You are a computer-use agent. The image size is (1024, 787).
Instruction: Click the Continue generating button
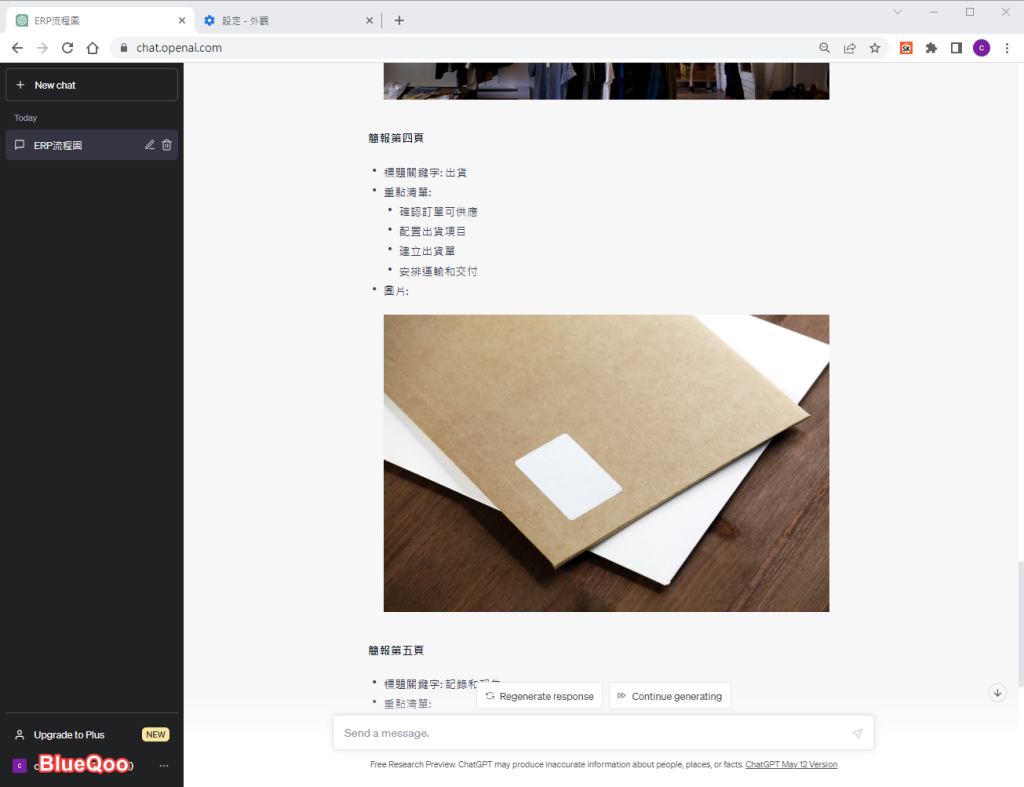[x=669, y=696]
